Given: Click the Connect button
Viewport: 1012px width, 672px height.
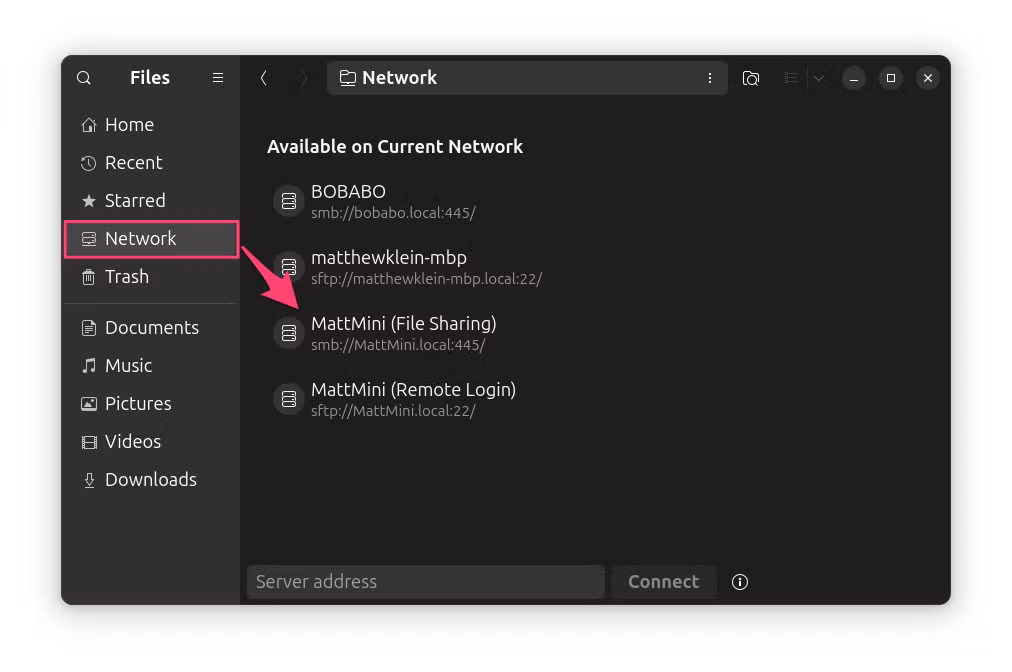Looking at the screenshot, I should pyautogui.click(x=663, y=582).
